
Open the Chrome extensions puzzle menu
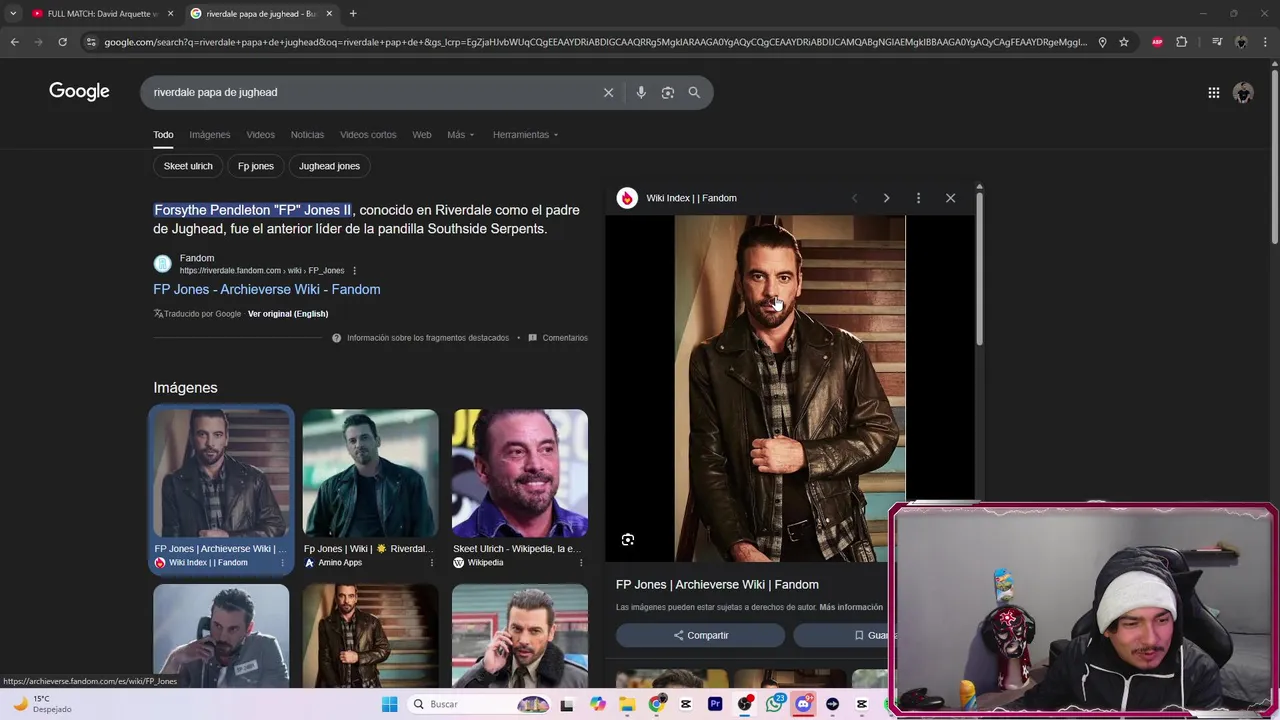(1181, 42)
